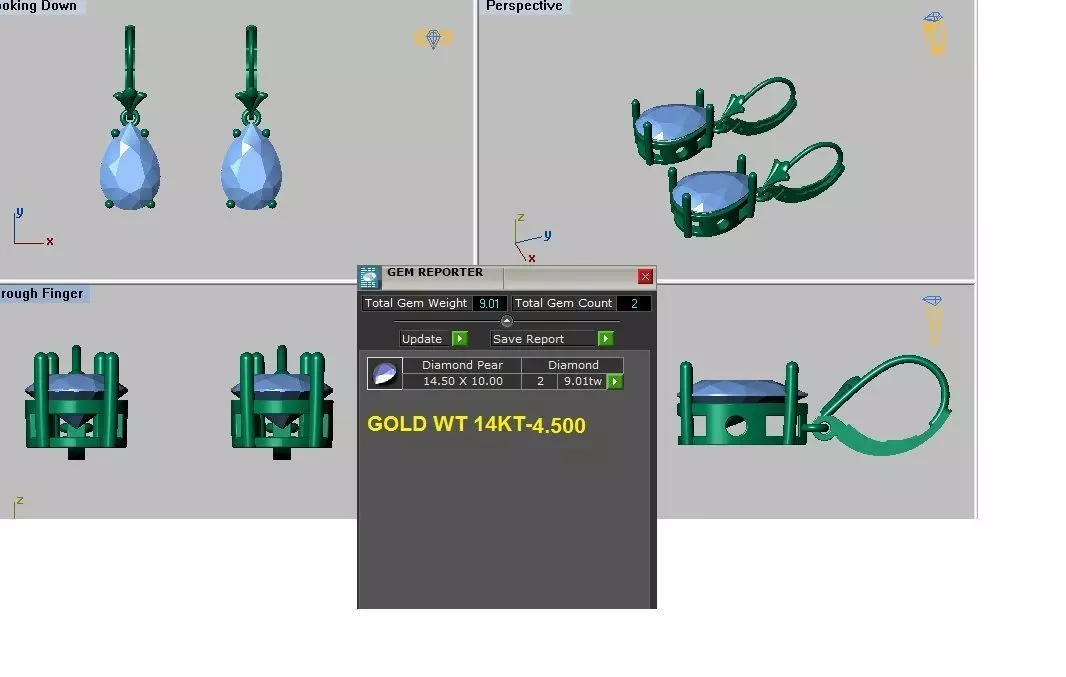The image size is (1066, 677).
Task: Click the '9.01tw' weight cell
Action: (583, 381)
